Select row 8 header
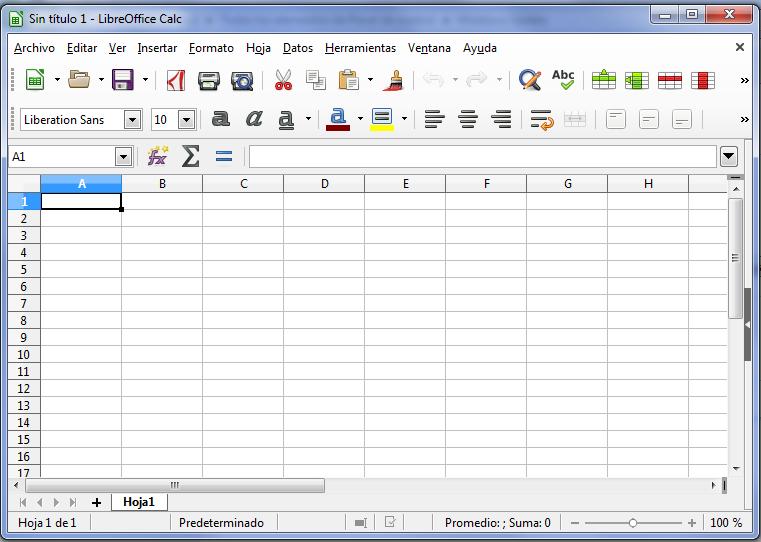The image size is (761, 542). click(x=24, y=320)
